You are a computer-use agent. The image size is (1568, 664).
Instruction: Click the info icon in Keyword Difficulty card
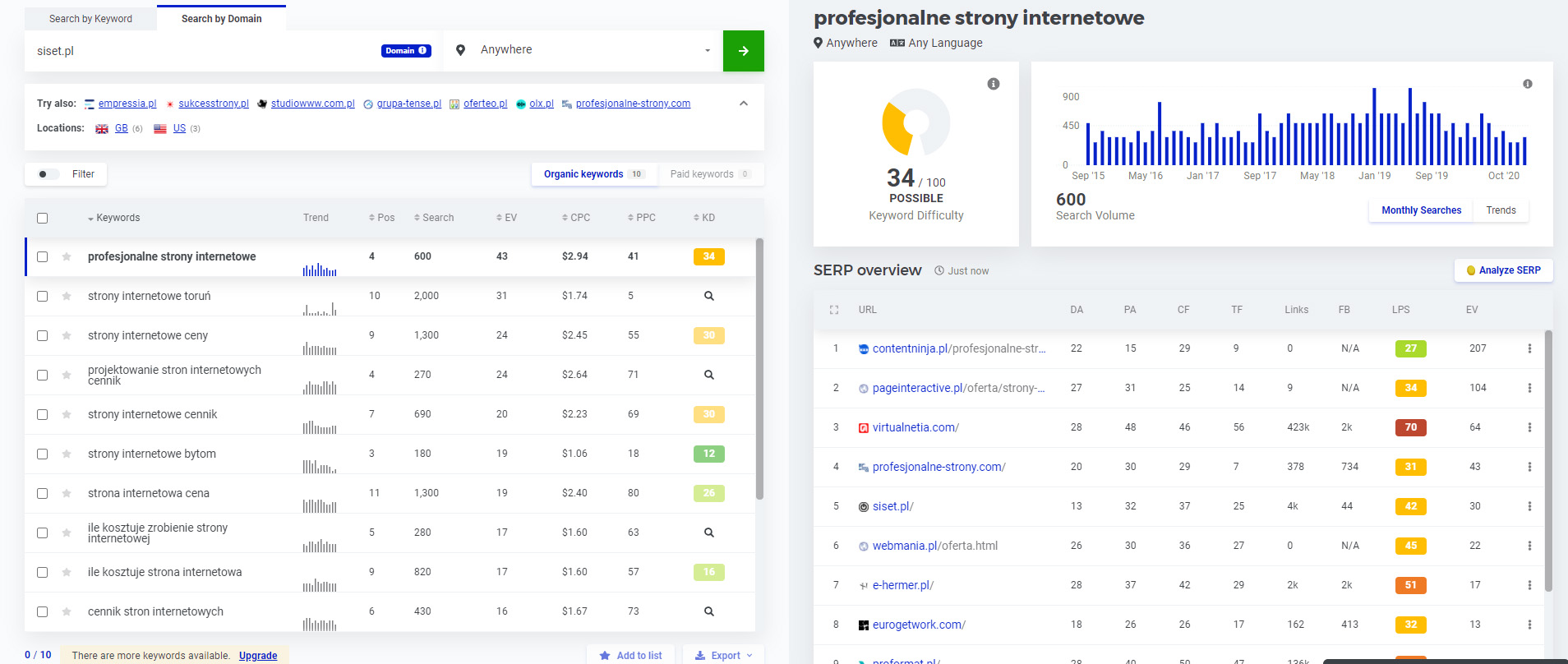click(x=994, y=84)
